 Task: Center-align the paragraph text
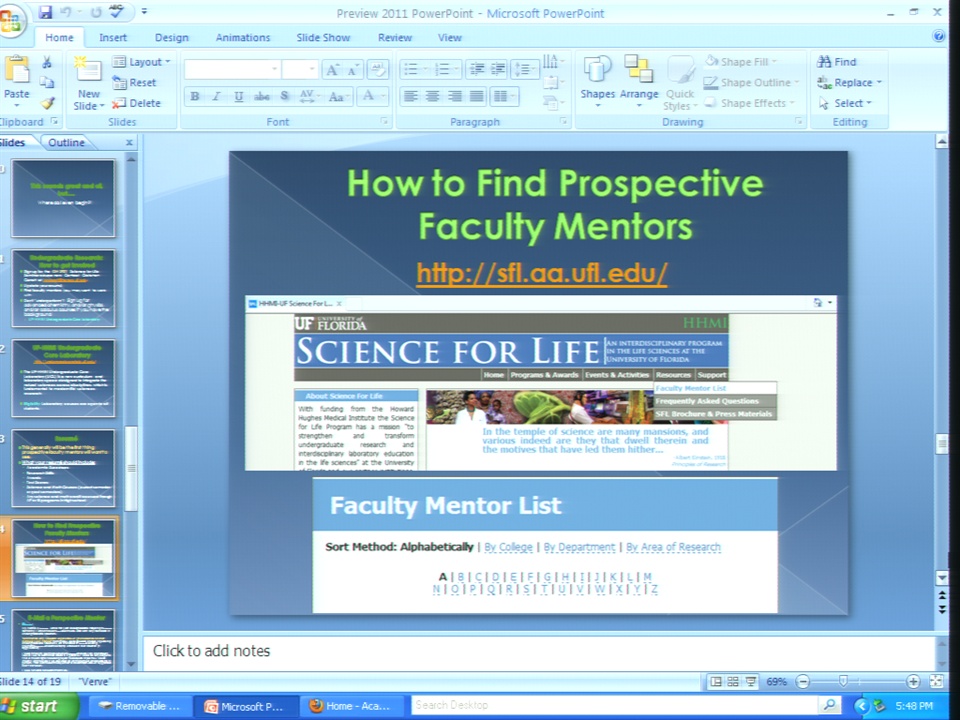coord(432,96)
